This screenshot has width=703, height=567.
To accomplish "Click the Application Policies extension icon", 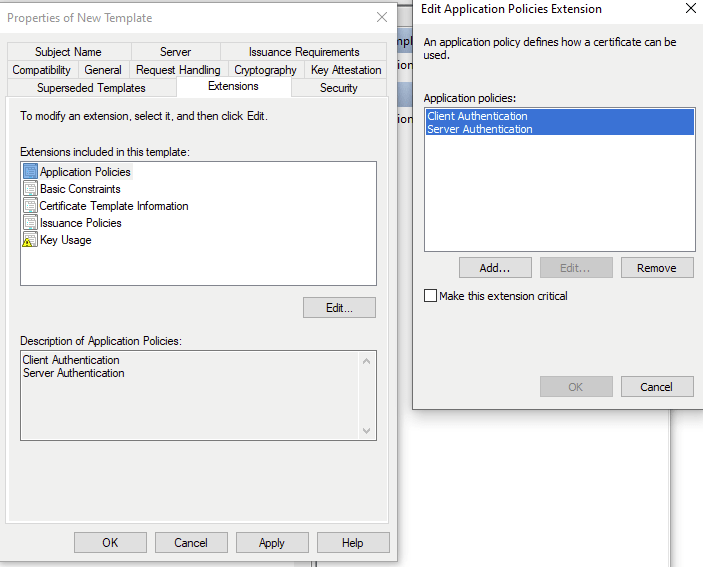I will (30, 172).
